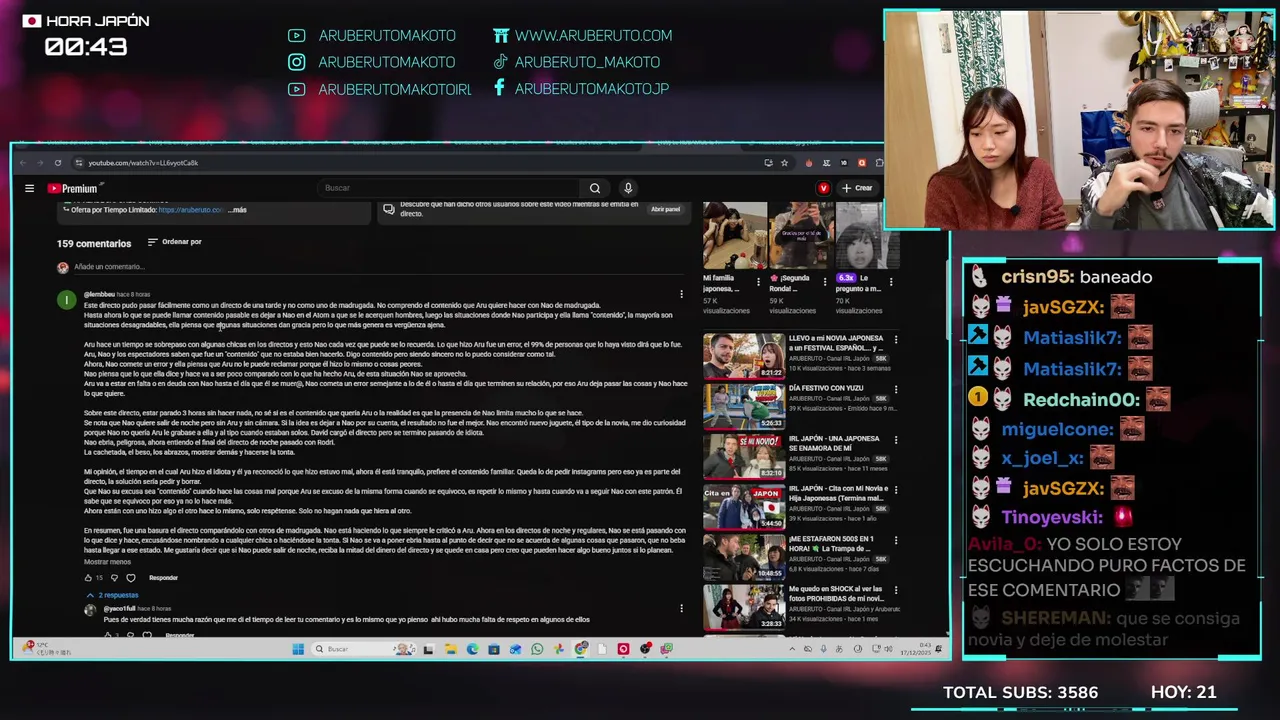This screenshot has height=720, width=1280.
Task: Open the aruberuto.com link in description
Action: (190, 210)
